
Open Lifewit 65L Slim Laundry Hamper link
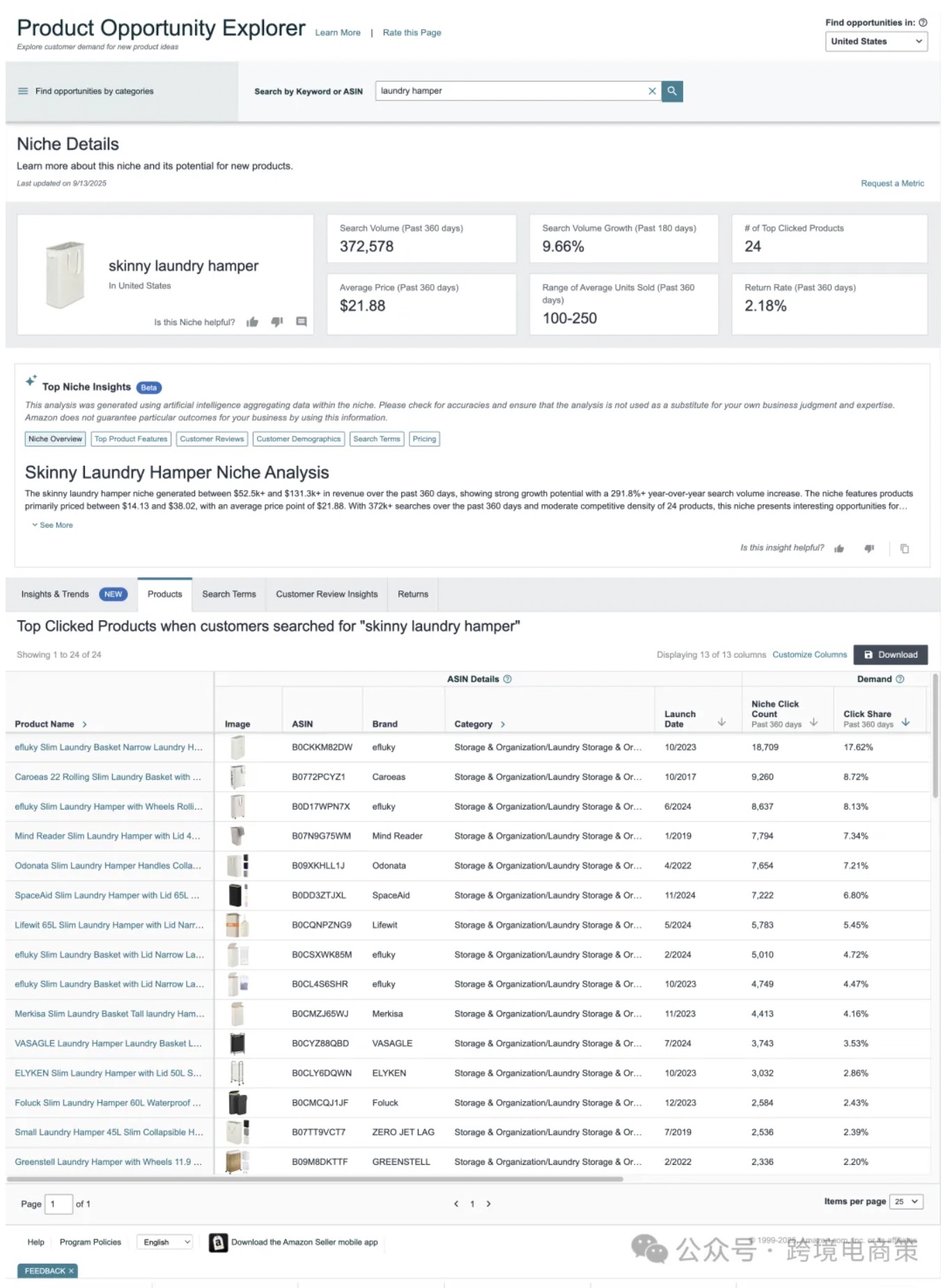pyautogui.click(x=109, y=925)
